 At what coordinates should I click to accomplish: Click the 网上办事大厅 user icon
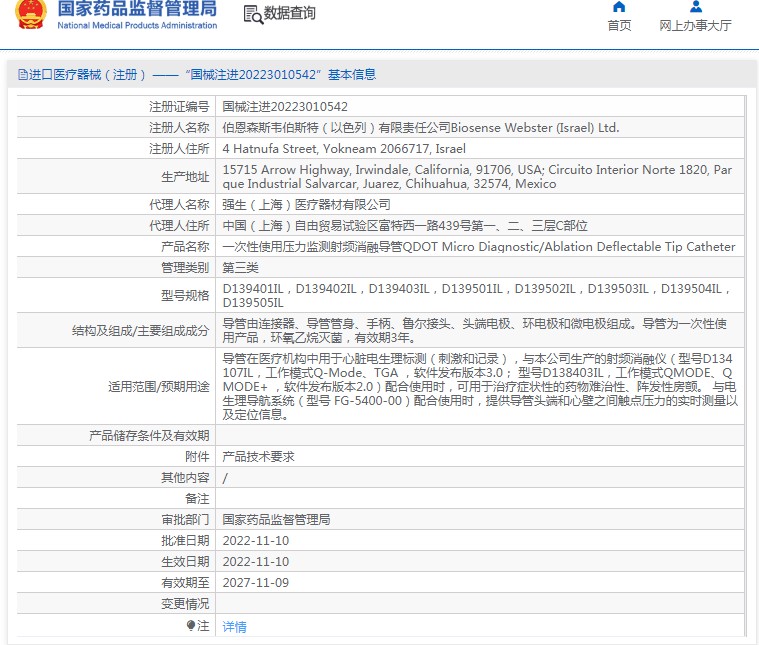(696, 6)
